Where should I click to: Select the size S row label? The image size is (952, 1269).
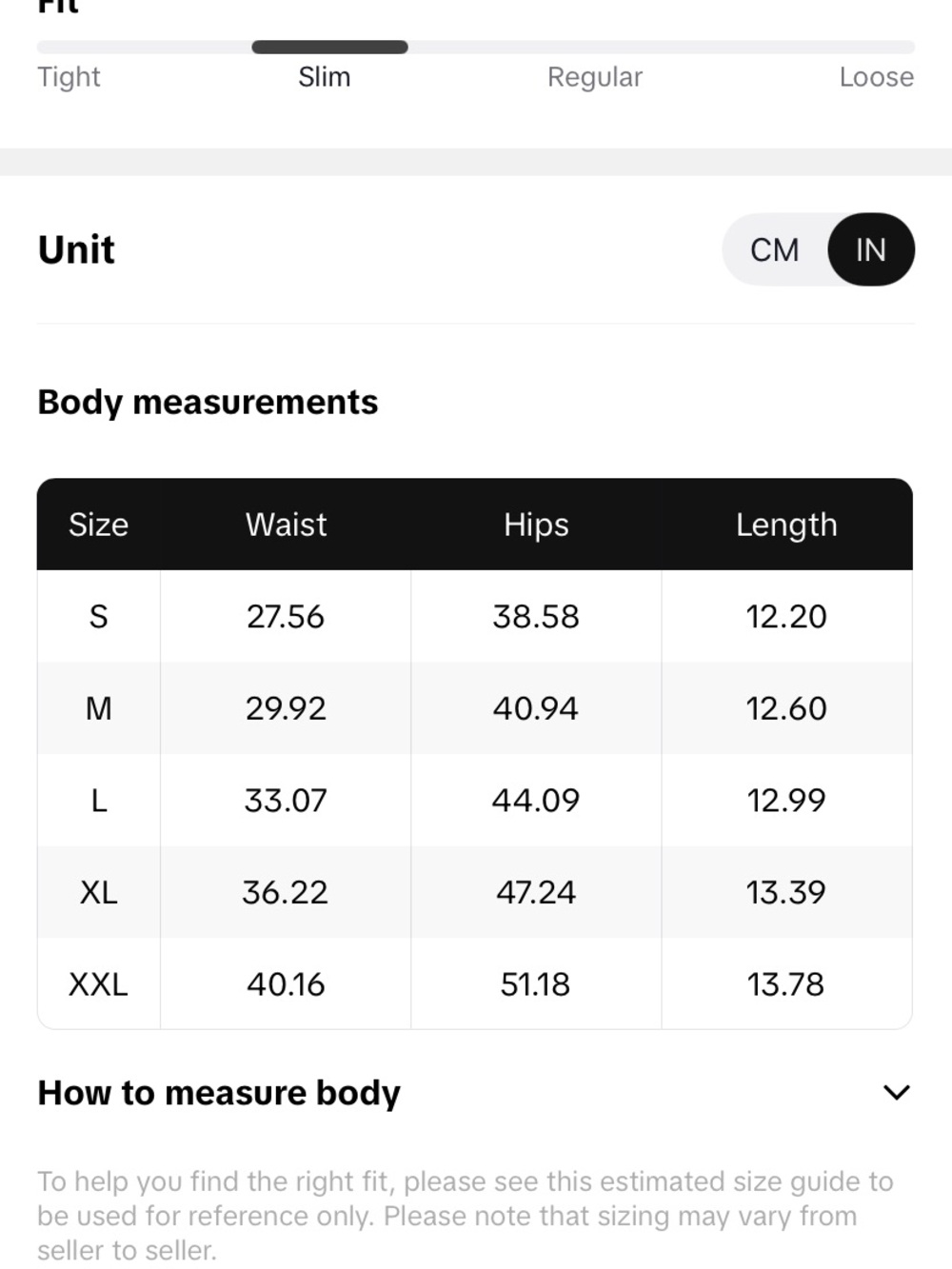[x=98, y=617]
